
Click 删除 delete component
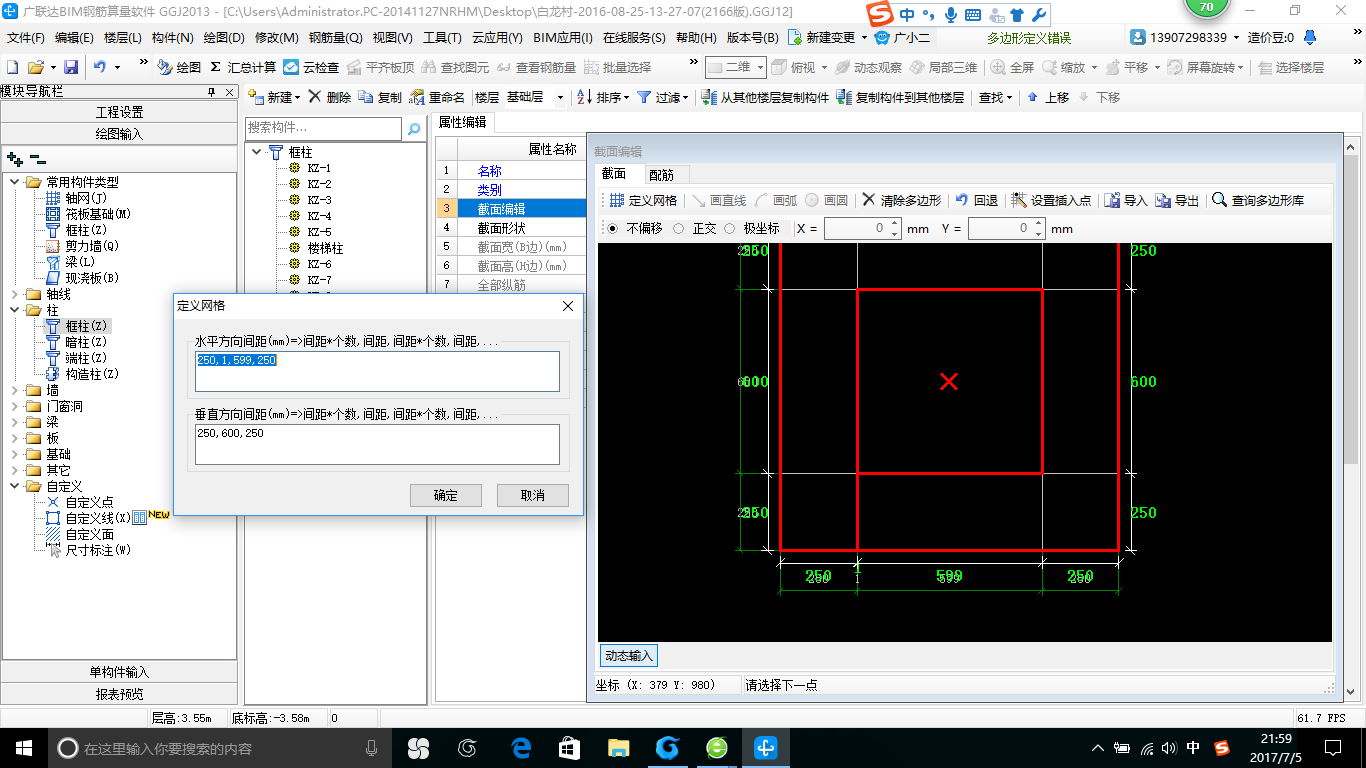[330, 97]
